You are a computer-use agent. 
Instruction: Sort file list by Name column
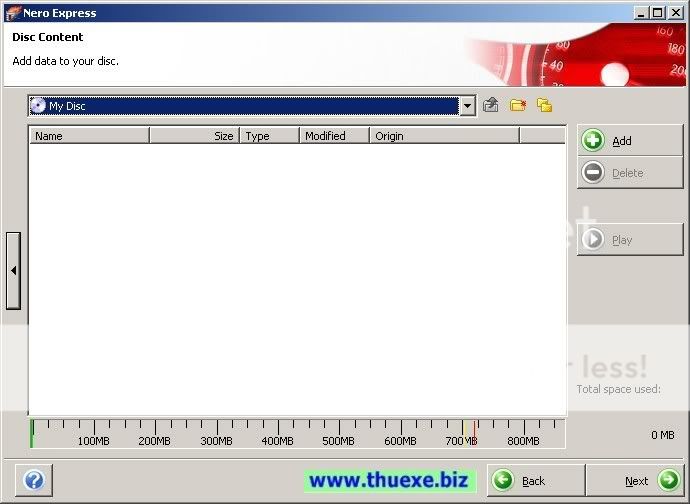click(x=89, y=136)
